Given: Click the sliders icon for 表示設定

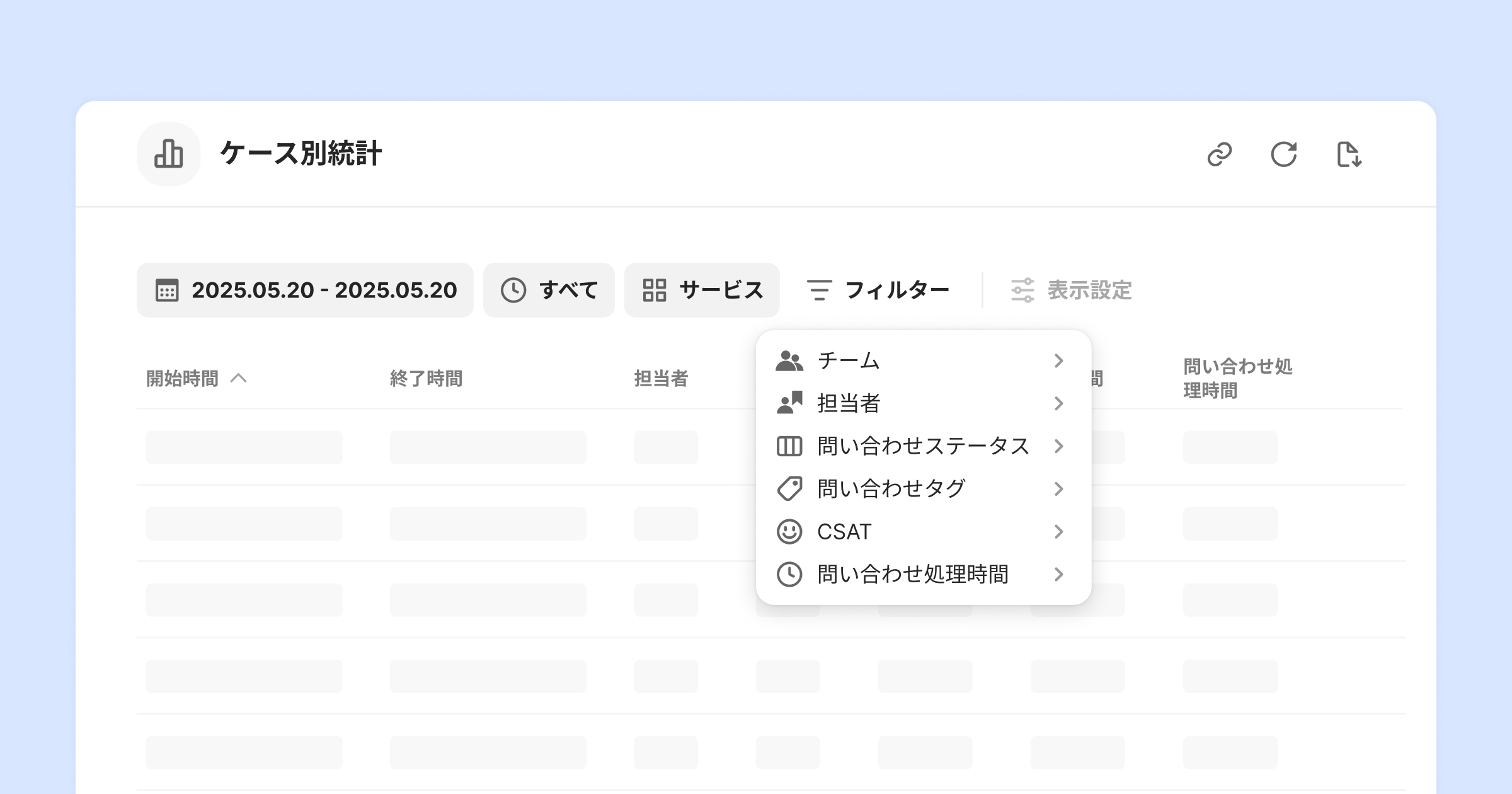Looking at the screenshot, I should point(1022,291).
